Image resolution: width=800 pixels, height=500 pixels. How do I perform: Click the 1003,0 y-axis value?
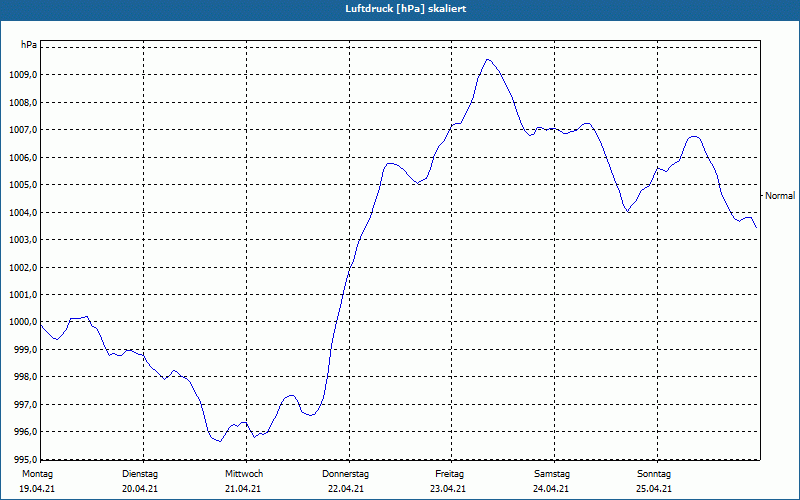click(x=23, y=240)
